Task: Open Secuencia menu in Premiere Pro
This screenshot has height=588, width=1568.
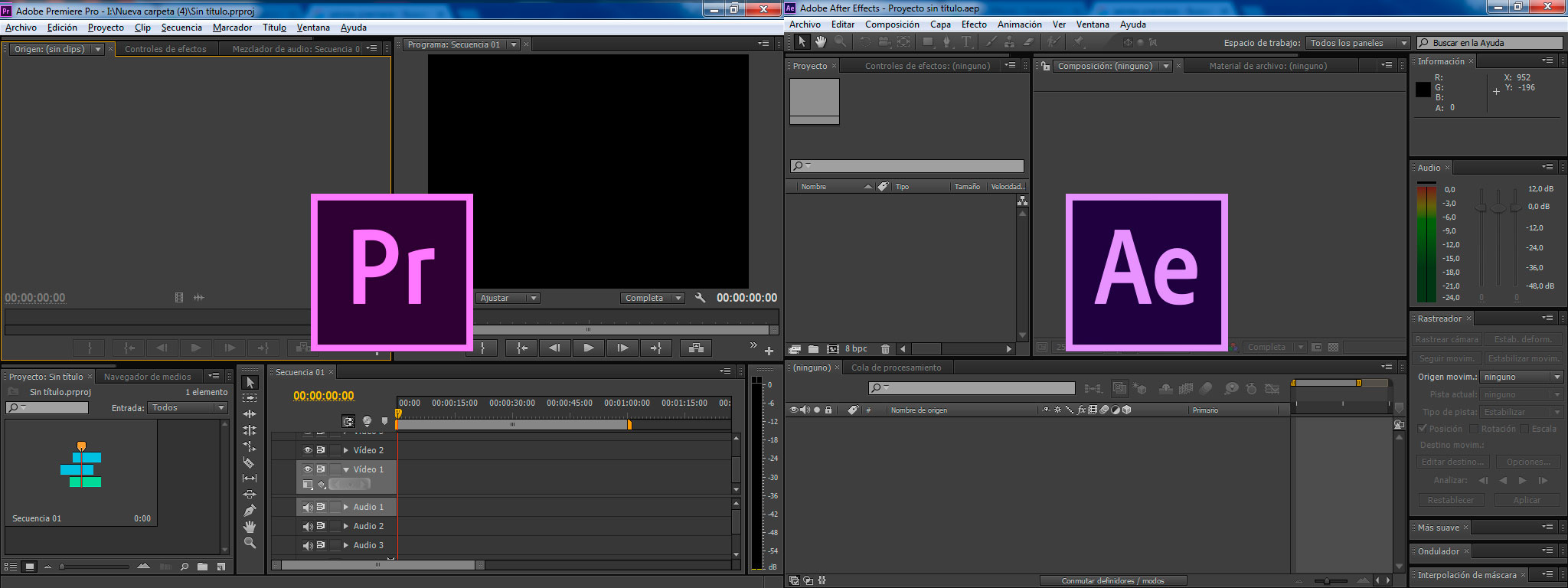Action: click(181, 28)
